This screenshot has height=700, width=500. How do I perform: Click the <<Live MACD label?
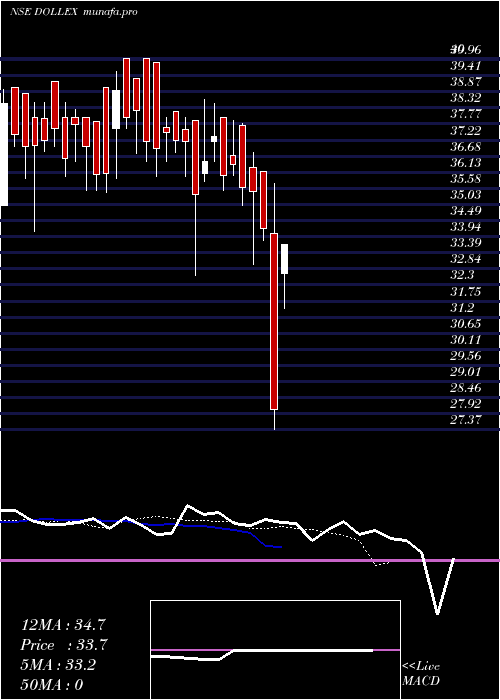(421, 674)
